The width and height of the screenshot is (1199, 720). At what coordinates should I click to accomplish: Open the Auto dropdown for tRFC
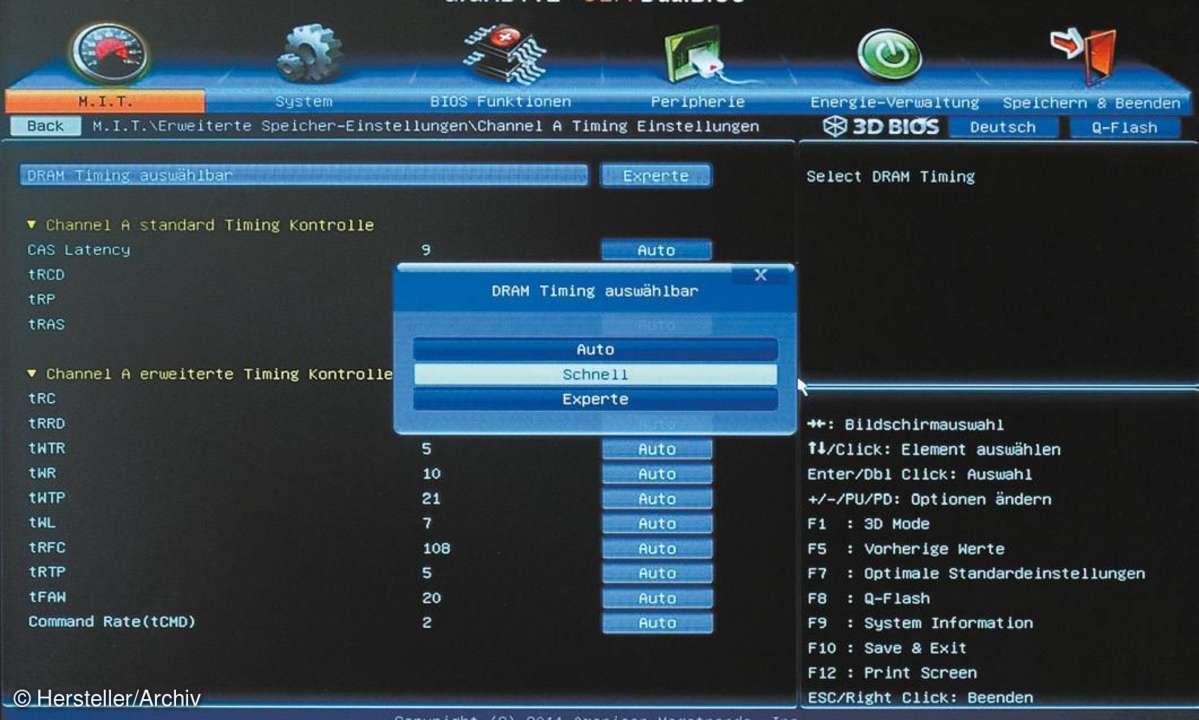click(x=657, y=549)
